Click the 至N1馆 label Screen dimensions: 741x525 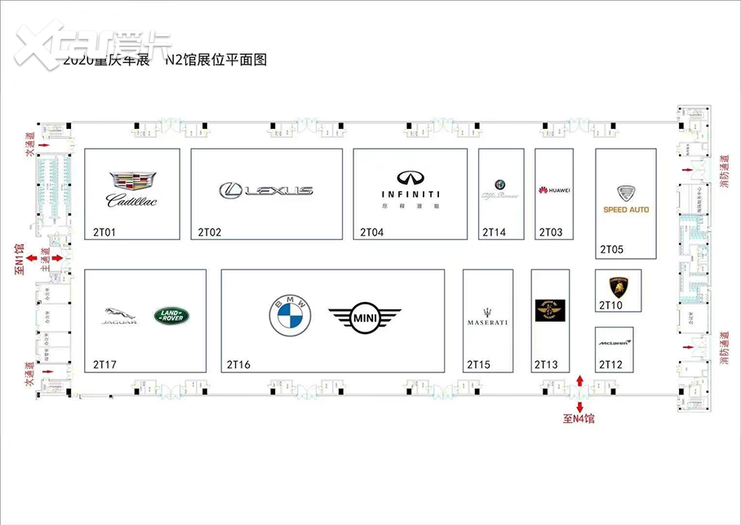pyautogui.click(x=19, y=259)
